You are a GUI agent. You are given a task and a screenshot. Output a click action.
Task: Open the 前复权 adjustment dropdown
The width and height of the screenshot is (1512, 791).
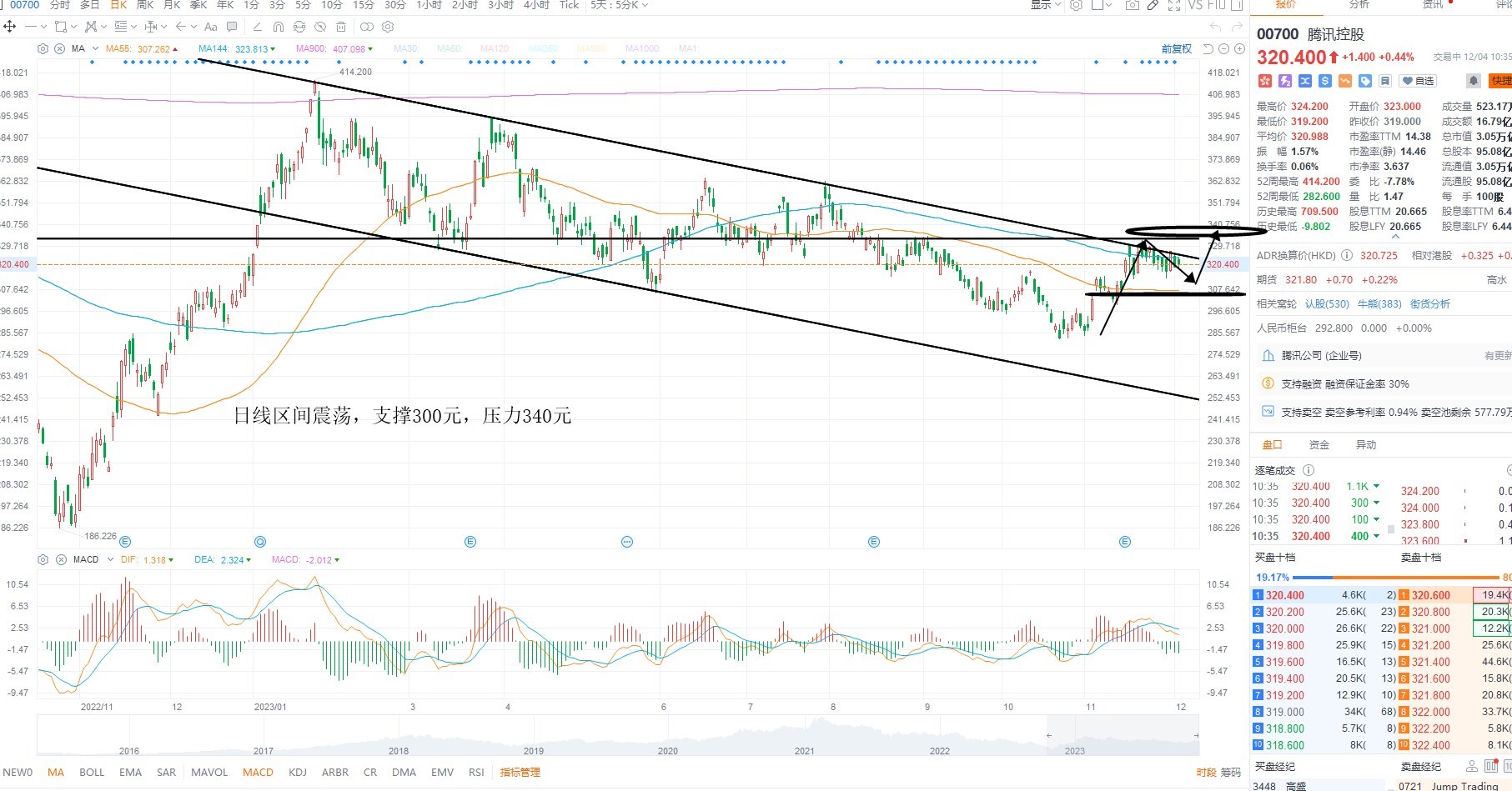pyautogui.click(x=1177, y=49)
